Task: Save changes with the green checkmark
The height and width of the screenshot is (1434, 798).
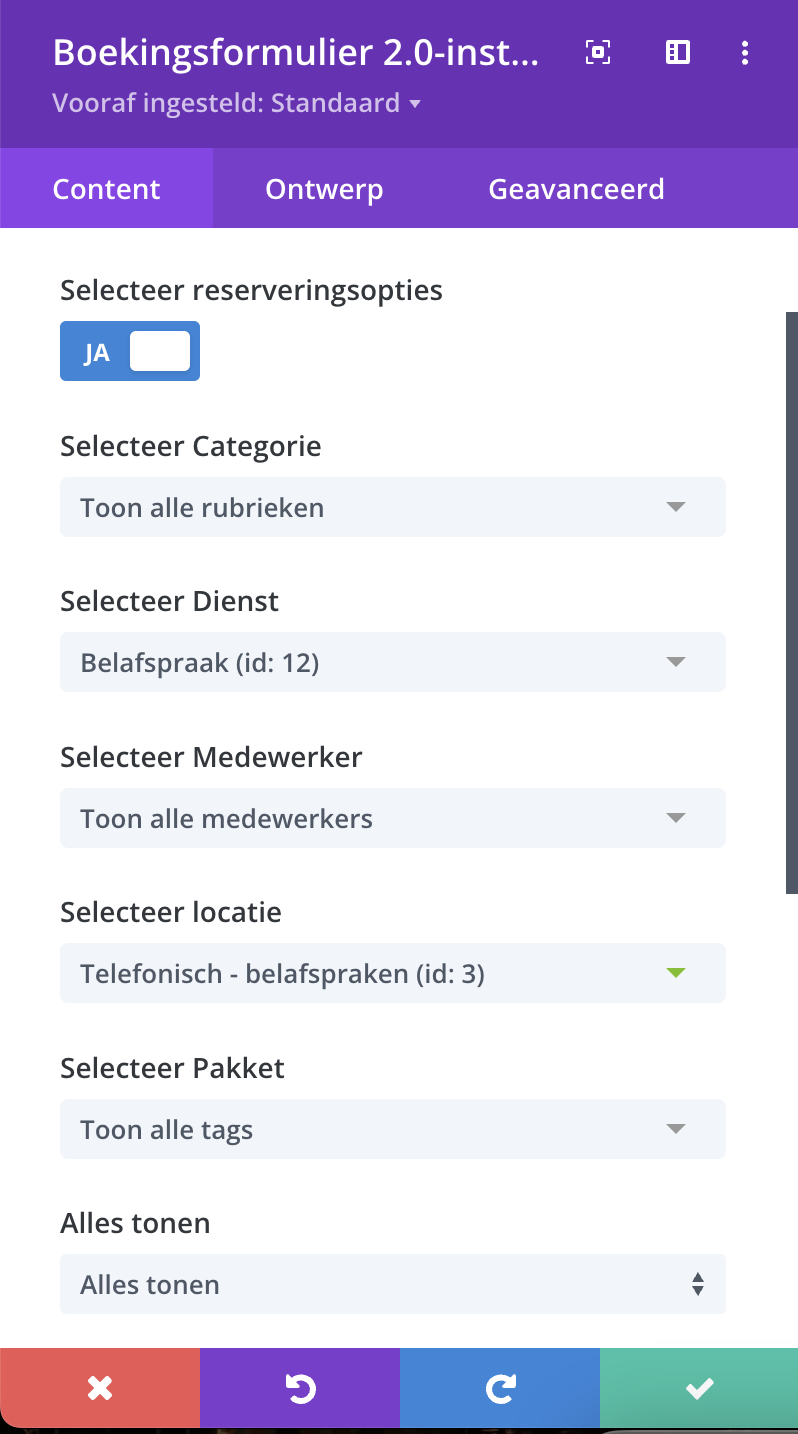Action: 699,1388
